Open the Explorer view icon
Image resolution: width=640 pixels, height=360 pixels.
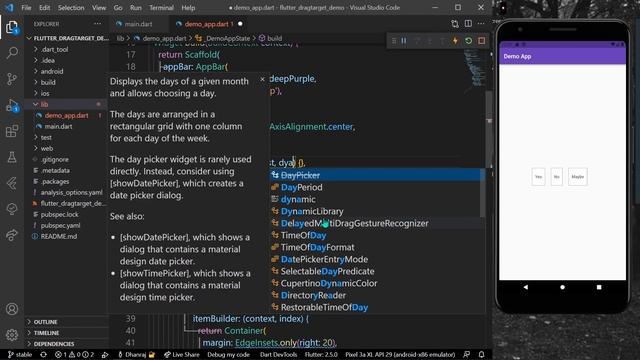pos(12,28)
